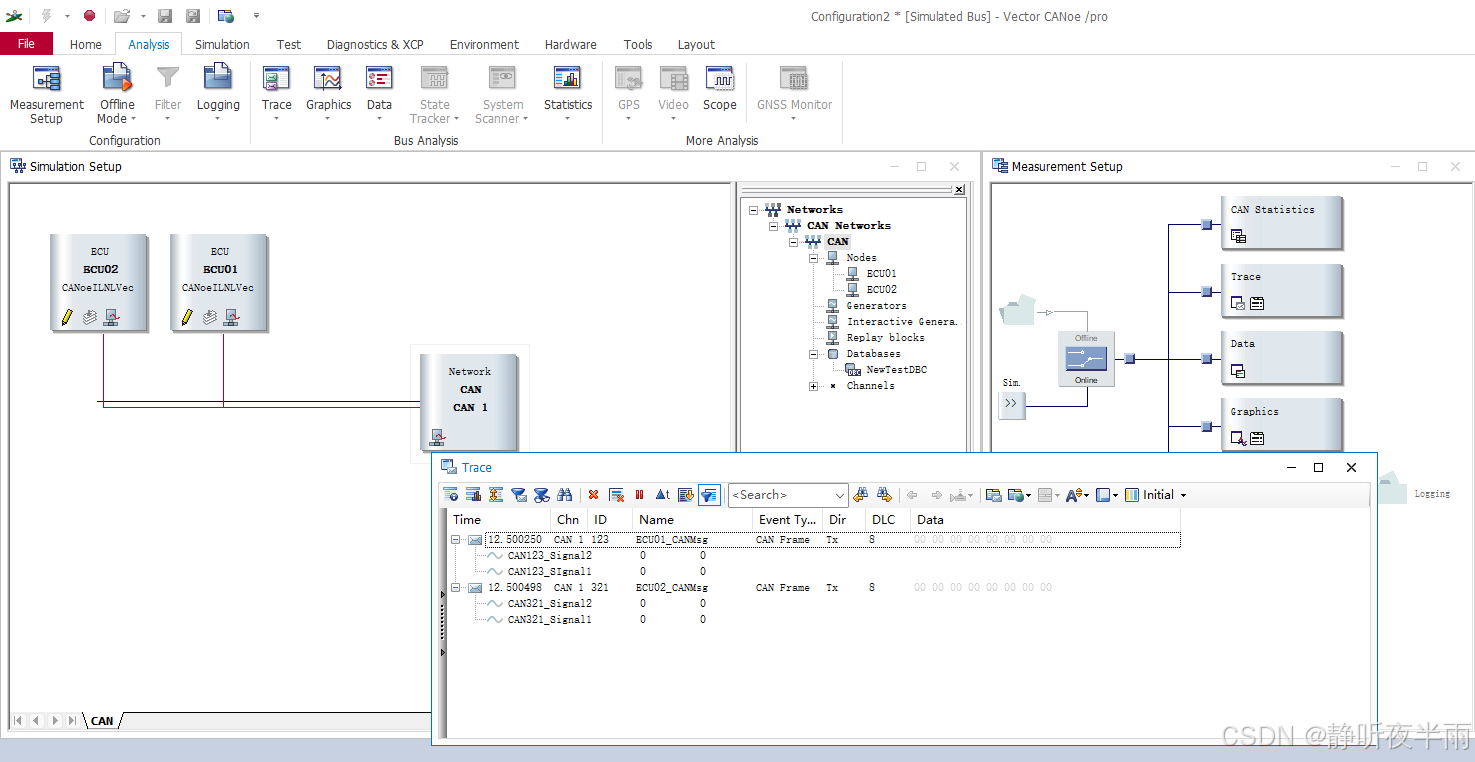This screenshot has width=1475, height=762.
Task: Collapse the Networks root tree node
Action: (753, 210)
